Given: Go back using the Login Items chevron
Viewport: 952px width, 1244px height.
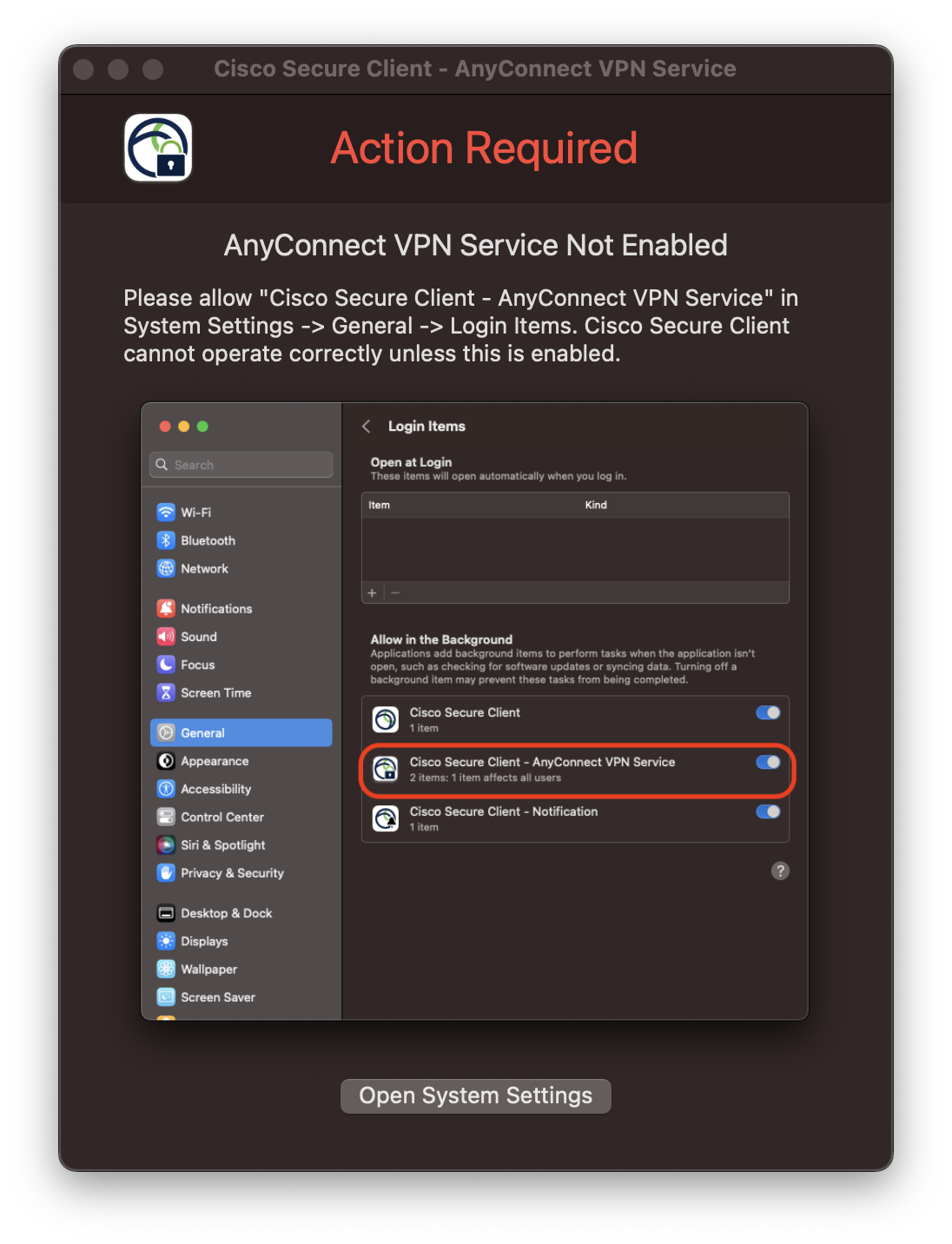Looking at the screenshot, I should pos(367,427).
